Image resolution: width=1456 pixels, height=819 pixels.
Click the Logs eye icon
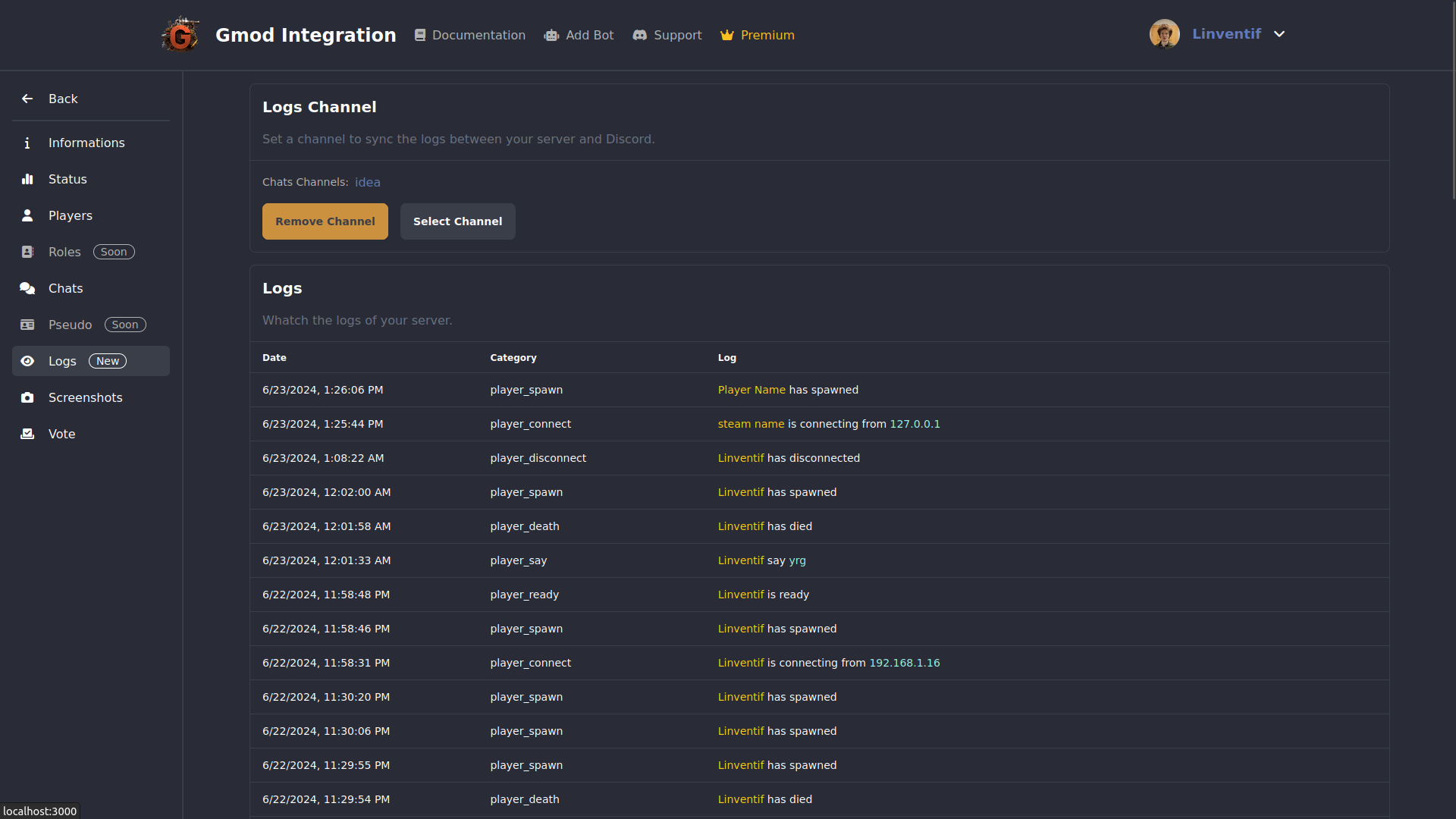[x=27, y=361]
